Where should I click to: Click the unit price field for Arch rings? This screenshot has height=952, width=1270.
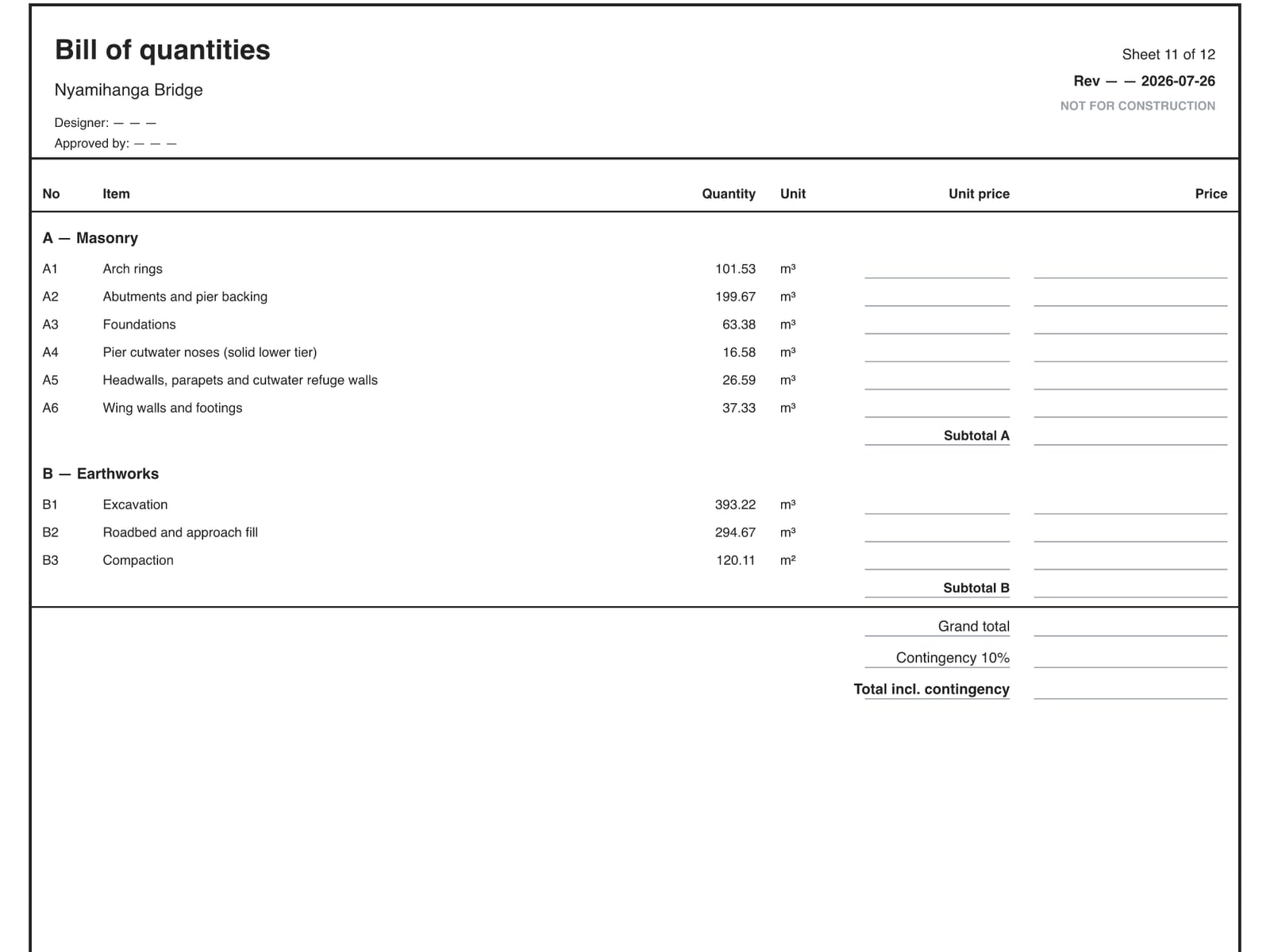(937, 270)
